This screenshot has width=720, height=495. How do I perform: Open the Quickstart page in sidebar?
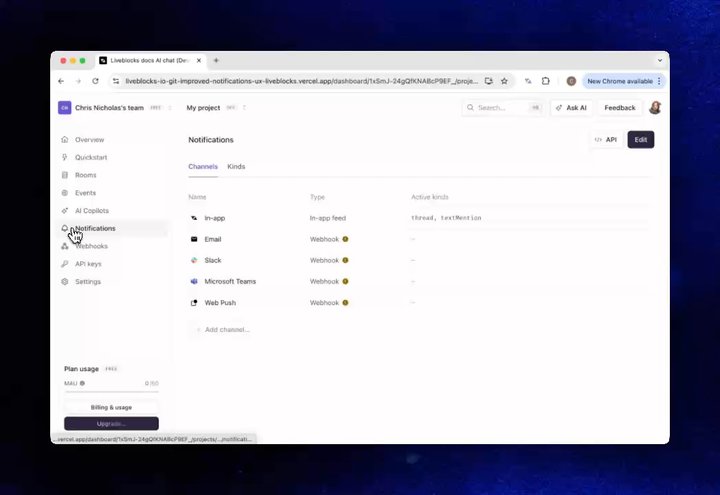(x=91, y=158)
